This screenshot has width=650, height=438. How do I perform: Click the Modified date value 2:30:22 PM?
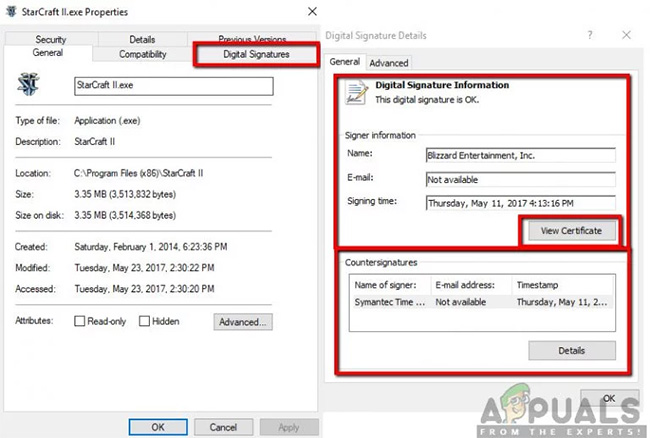(144, 268)
